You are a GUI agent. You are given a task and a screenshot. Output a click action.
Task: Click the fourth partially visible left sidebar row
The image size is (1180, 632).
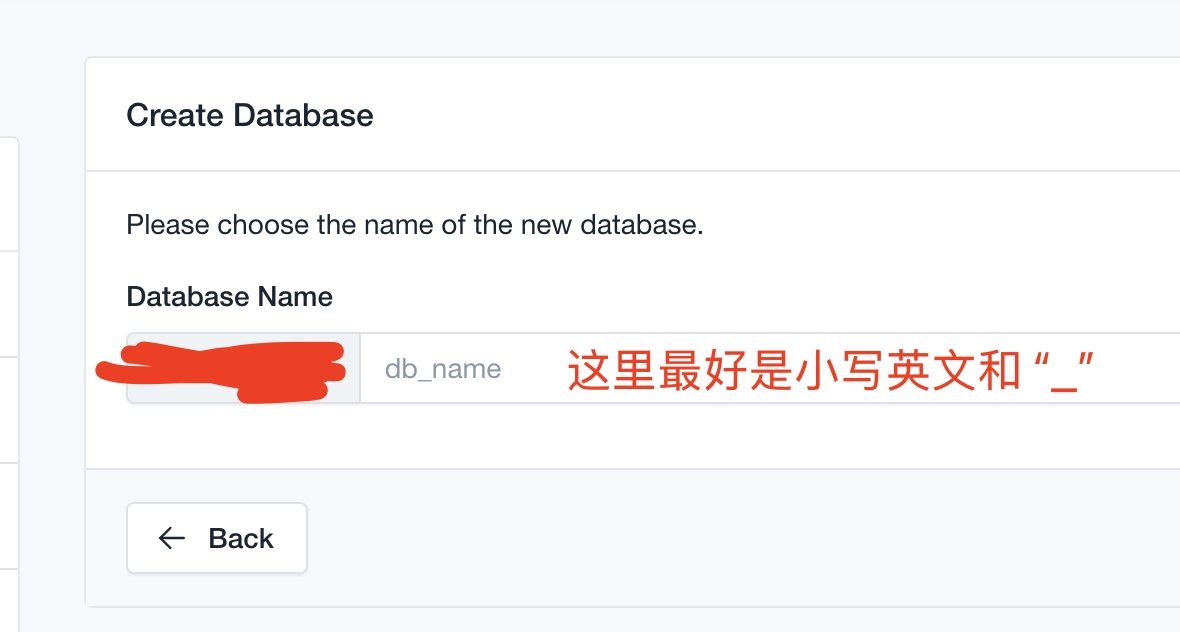point(9,516)
